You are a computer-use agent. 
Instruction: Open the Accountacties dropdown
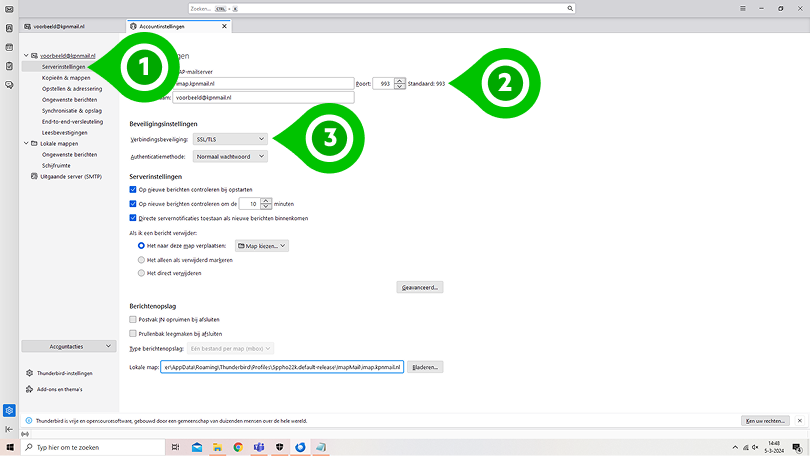click(69, 347)
